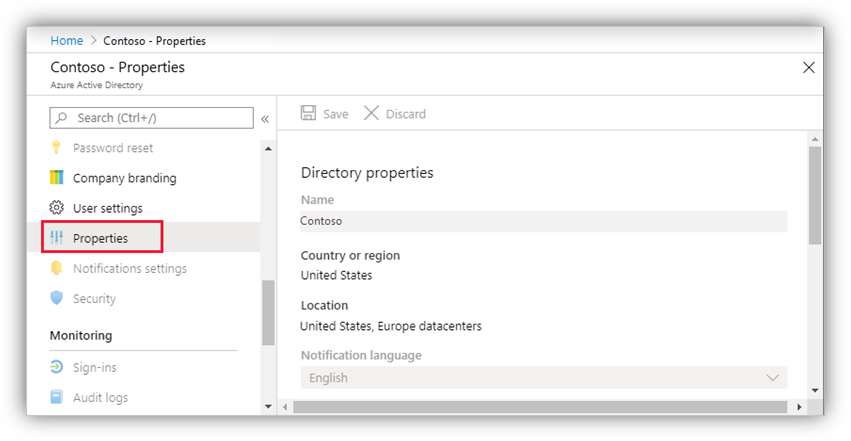Click the Save floppy disk icon
This screenshot has width=851, height=441.
[x=308, y=113]
